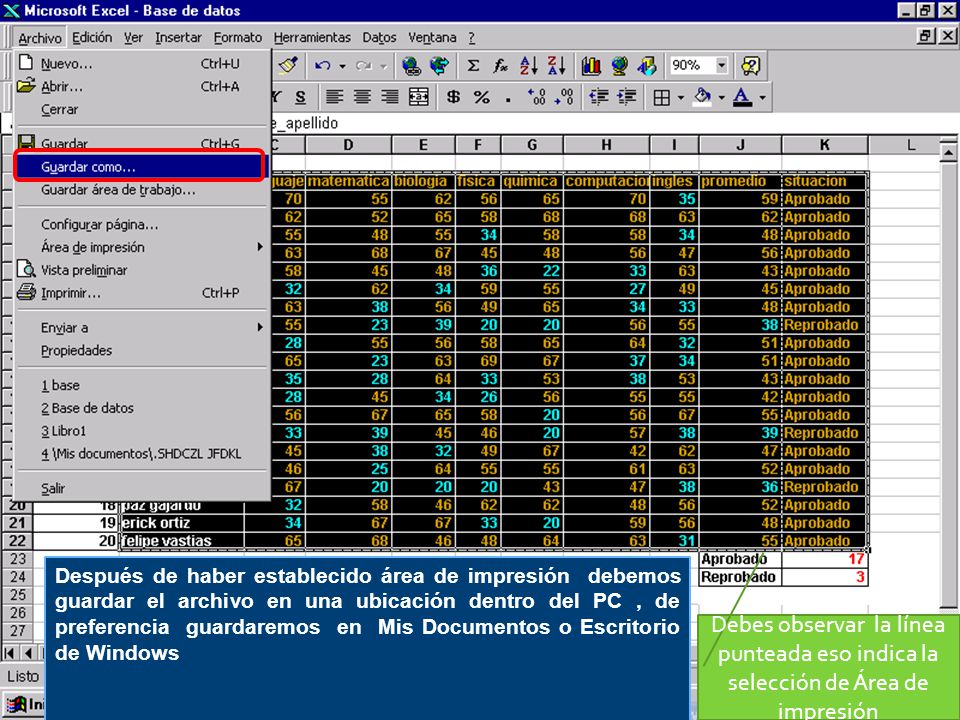
Task: Open recent file 3 Libro1
Action: click(x=141, y=431)
